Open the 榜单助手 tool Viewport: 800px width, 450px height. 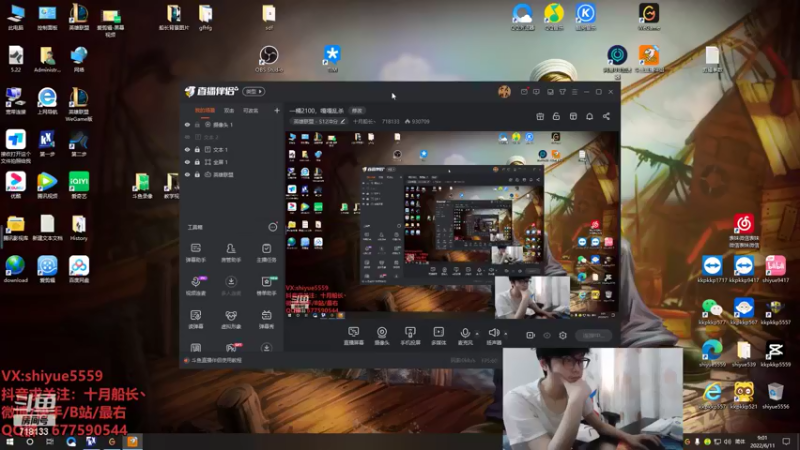[x=266, y=286]
